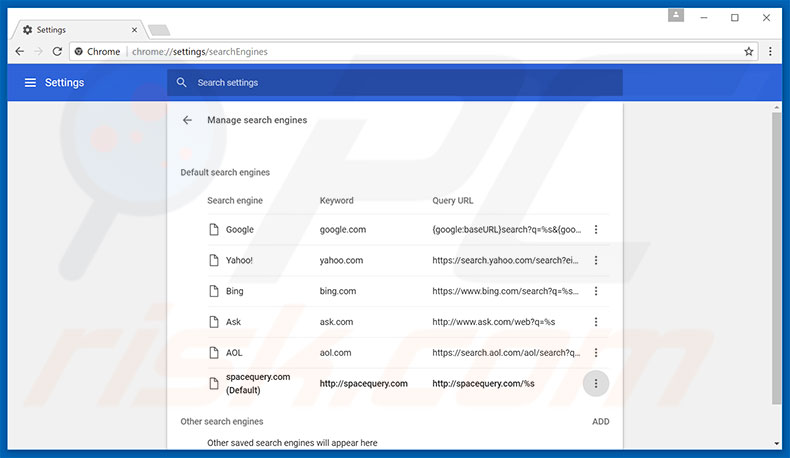Open more actions for Ask entry

click(596, 322)
